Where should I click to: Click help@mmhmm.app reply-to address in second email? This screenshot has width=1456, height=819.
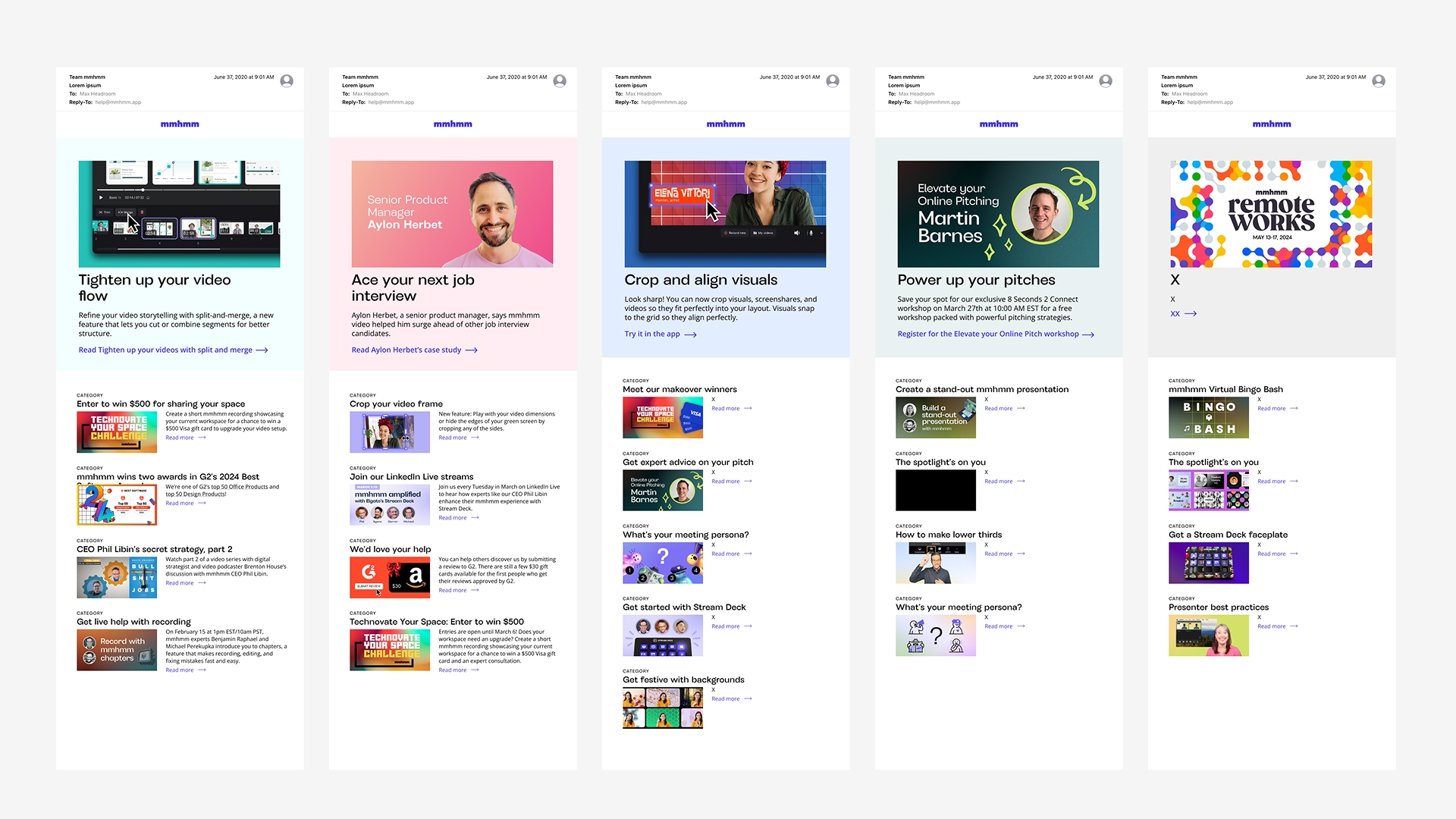[x=391, y=102]
